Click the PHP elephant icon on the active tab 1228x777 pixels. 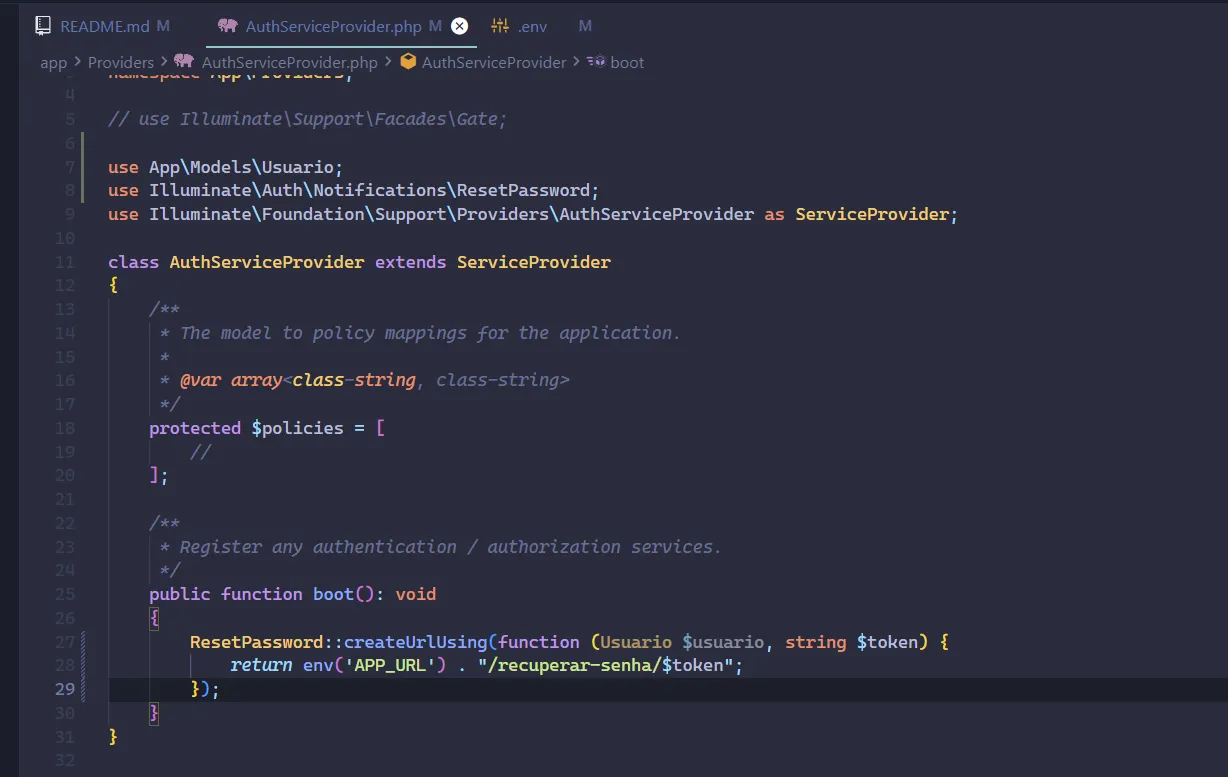[227, 26]
